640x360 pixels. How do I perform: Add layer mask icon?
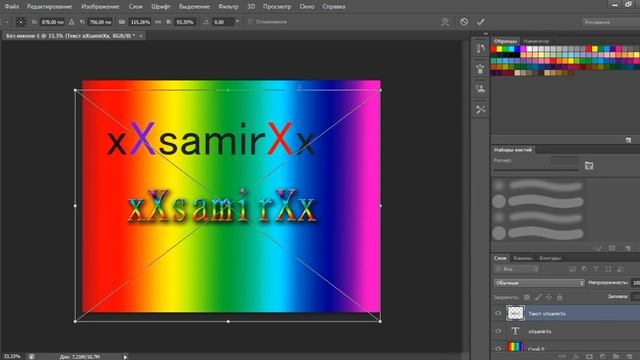589,356
